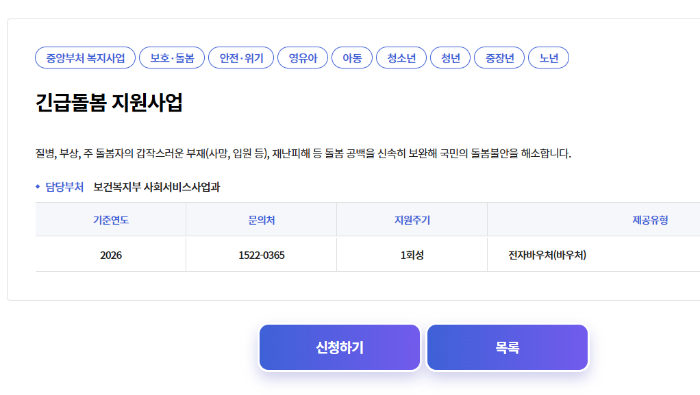
Task: Click the 2026 year cell
Action: click(x=111, y=255)
